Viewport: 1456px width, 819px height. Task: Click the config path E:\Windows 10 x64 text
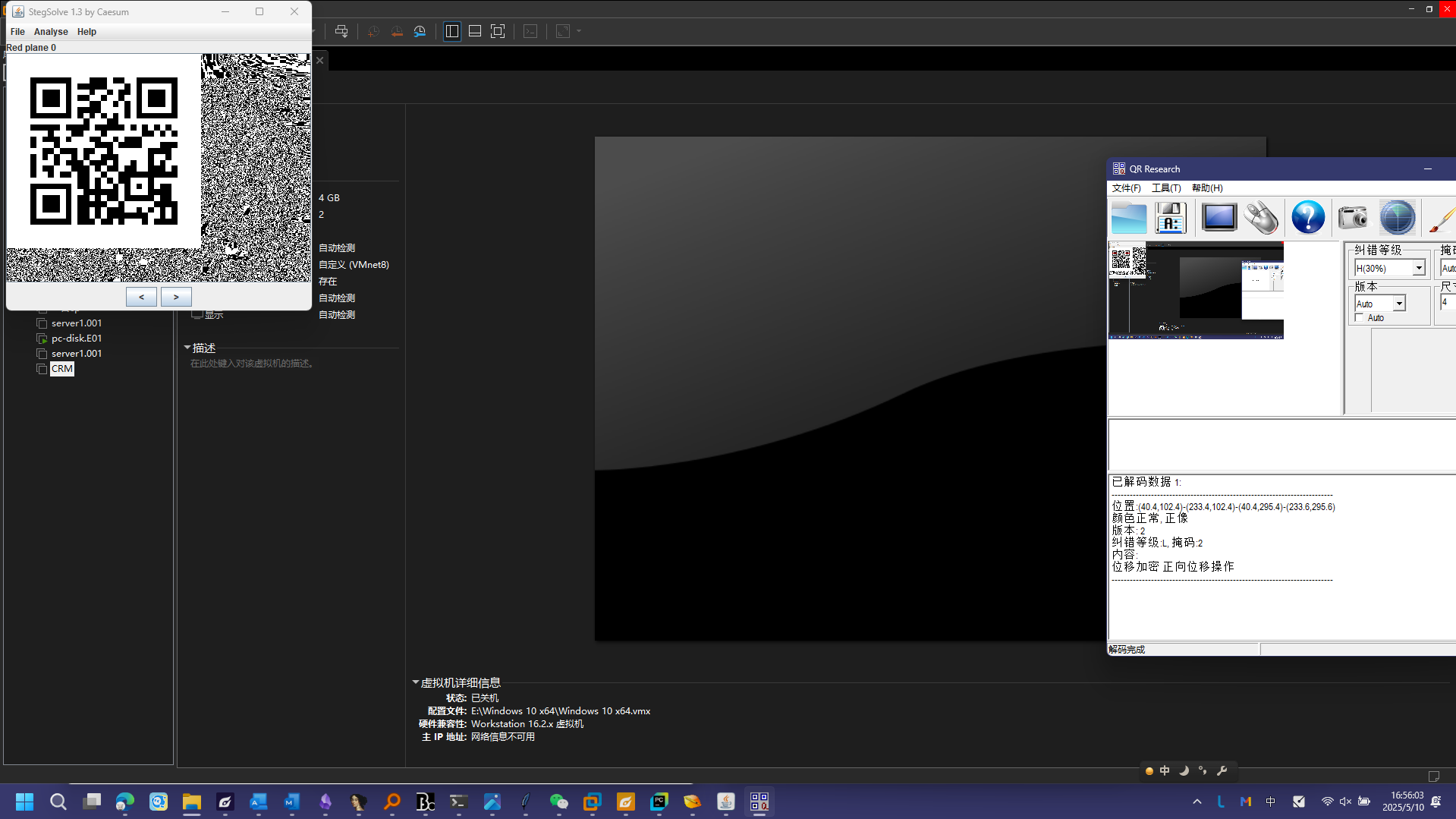(x=561, y=711)
